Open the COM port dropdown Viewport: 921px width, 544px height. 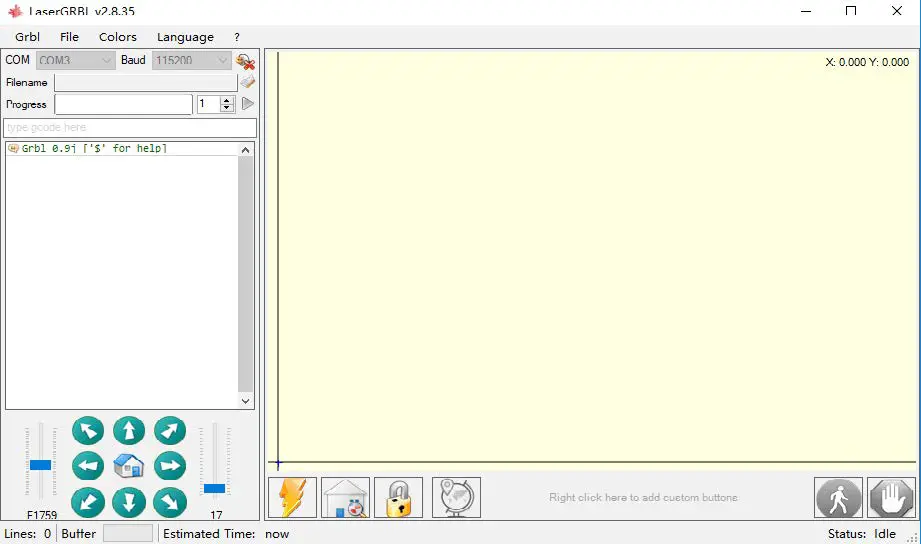coord(76,61)
